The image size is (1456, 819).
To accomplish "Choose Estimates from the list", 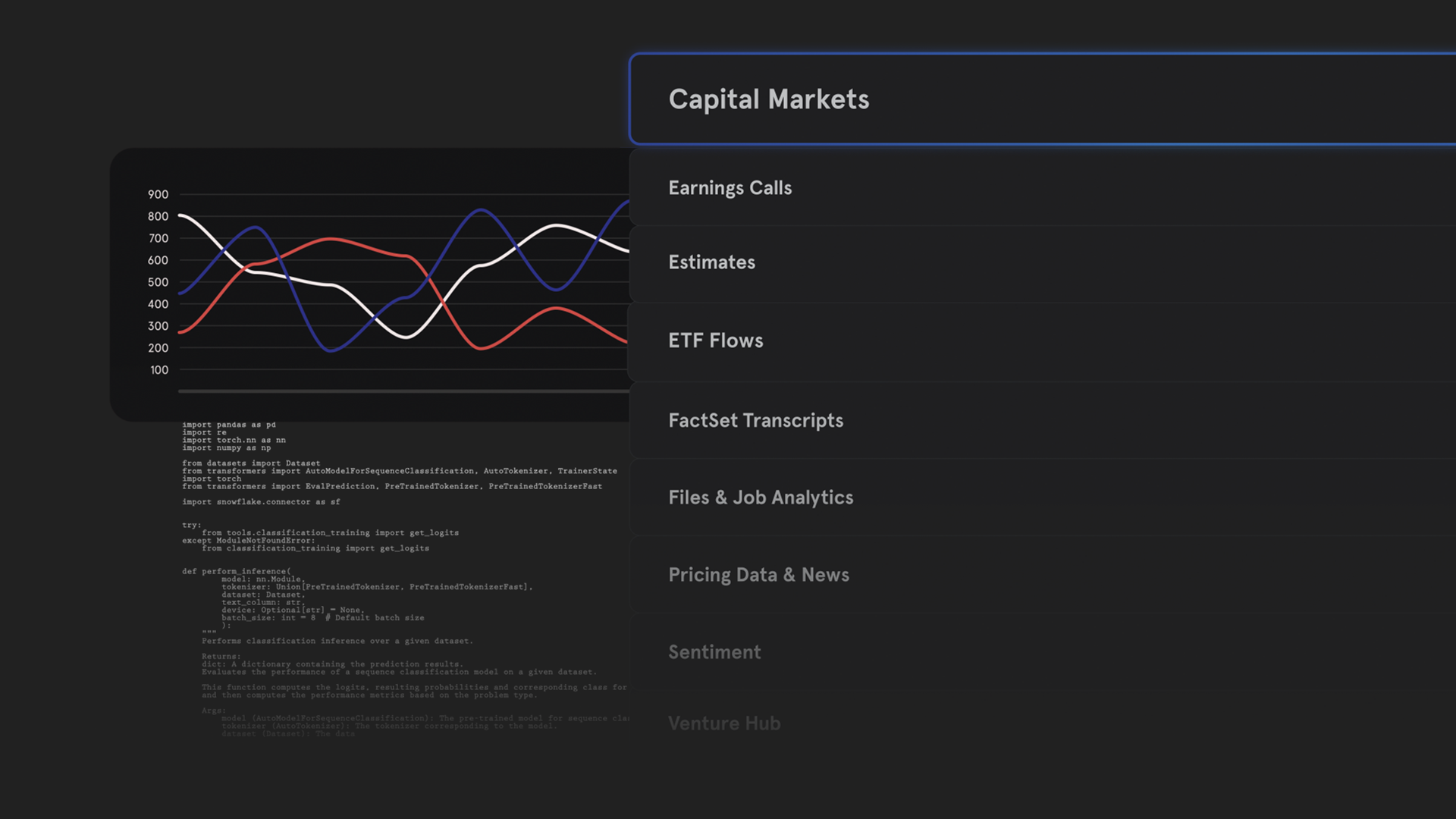I will click(1043, 262).
